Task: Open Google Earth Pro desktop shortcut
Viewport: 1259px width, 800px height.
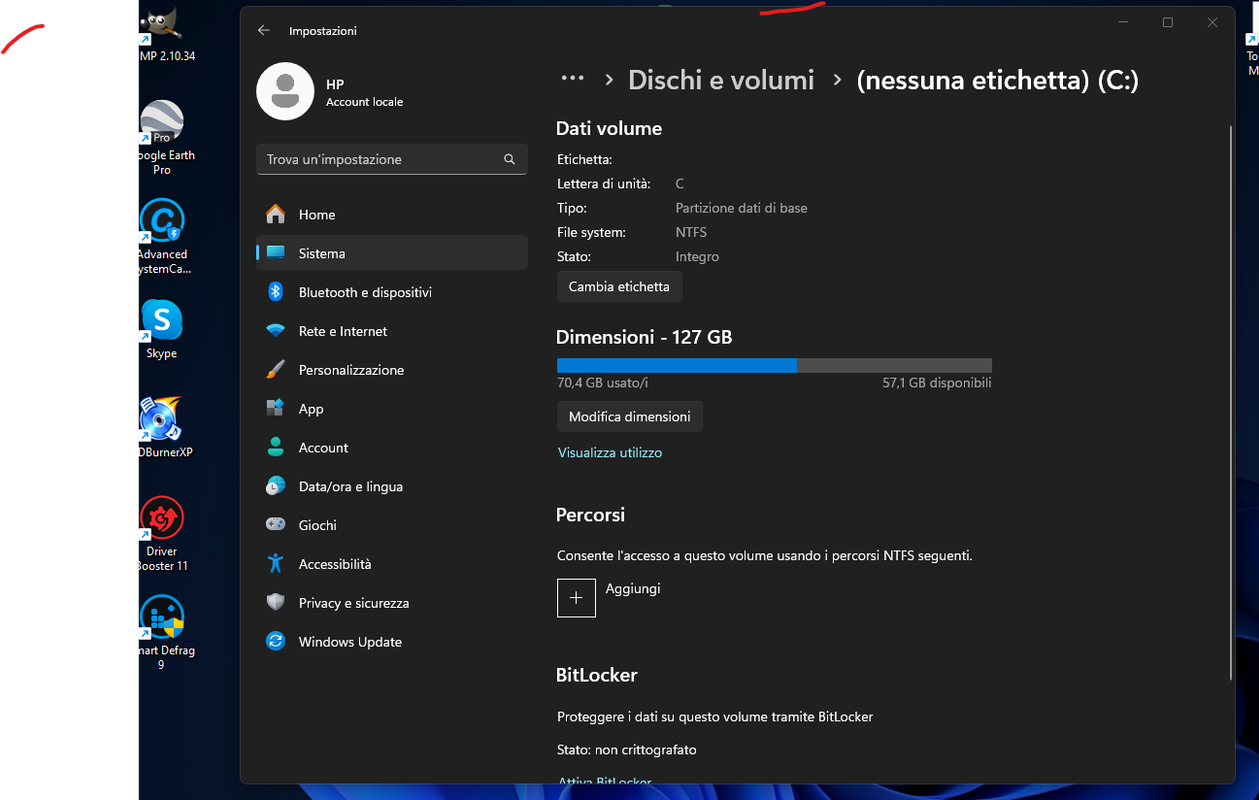Action: click(x=162, y=138)
